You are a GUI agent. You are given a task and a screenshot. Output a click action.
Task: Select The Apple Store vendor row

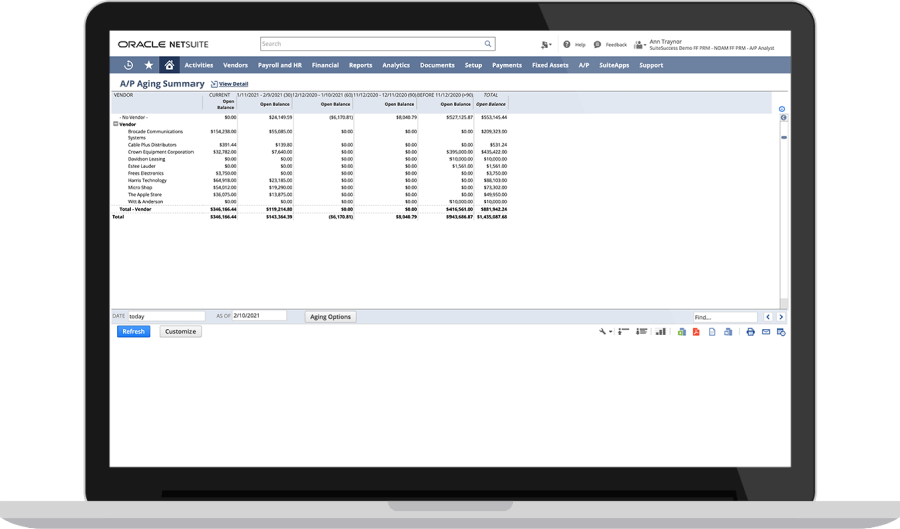[310, 195]
